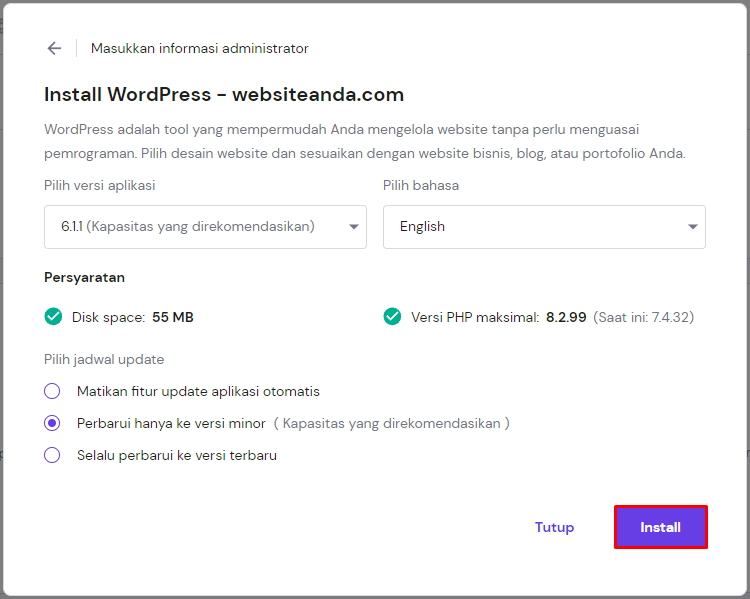This screenshot has height=599, width=750.
Task: Go back using the left arrow icon
Action: pyautogui.click(x=55, y=48)
